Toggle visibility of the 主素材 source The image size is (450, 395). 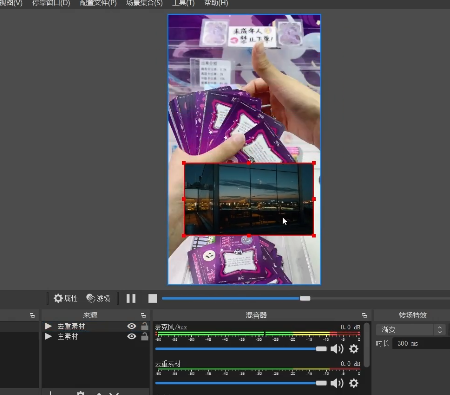(132, 336)
